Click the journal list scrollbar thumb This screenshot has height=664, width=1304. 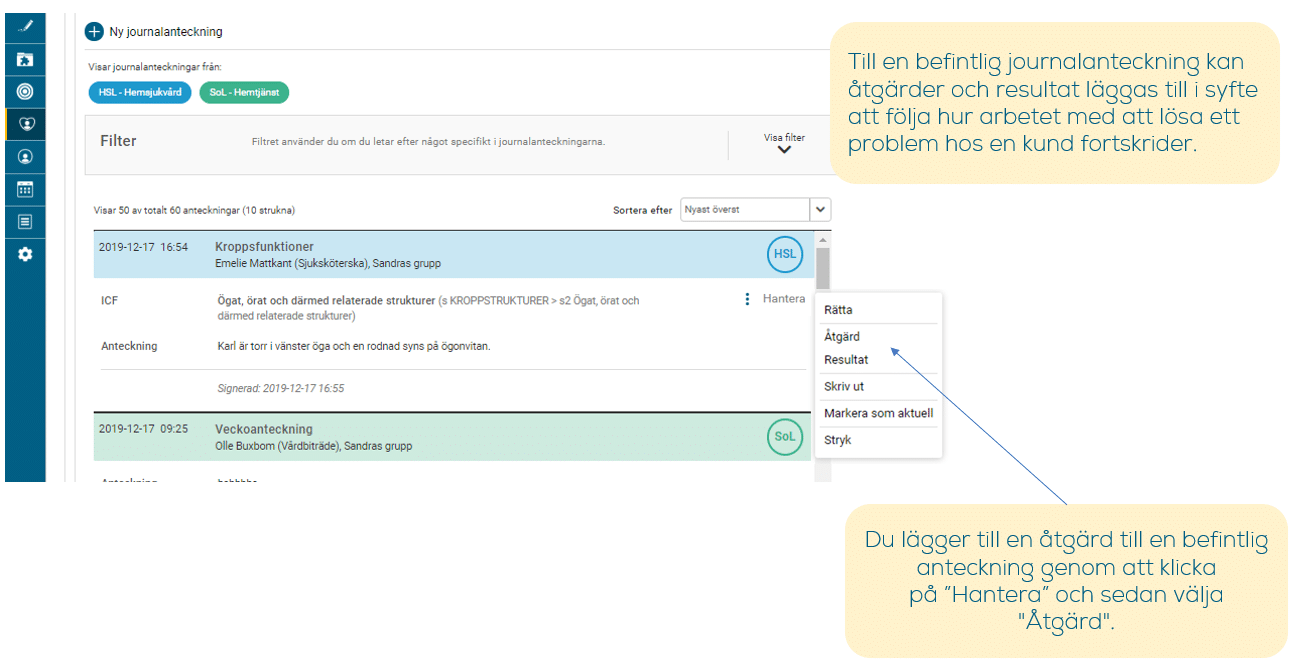pyautogui.click(x=823, y=267)
